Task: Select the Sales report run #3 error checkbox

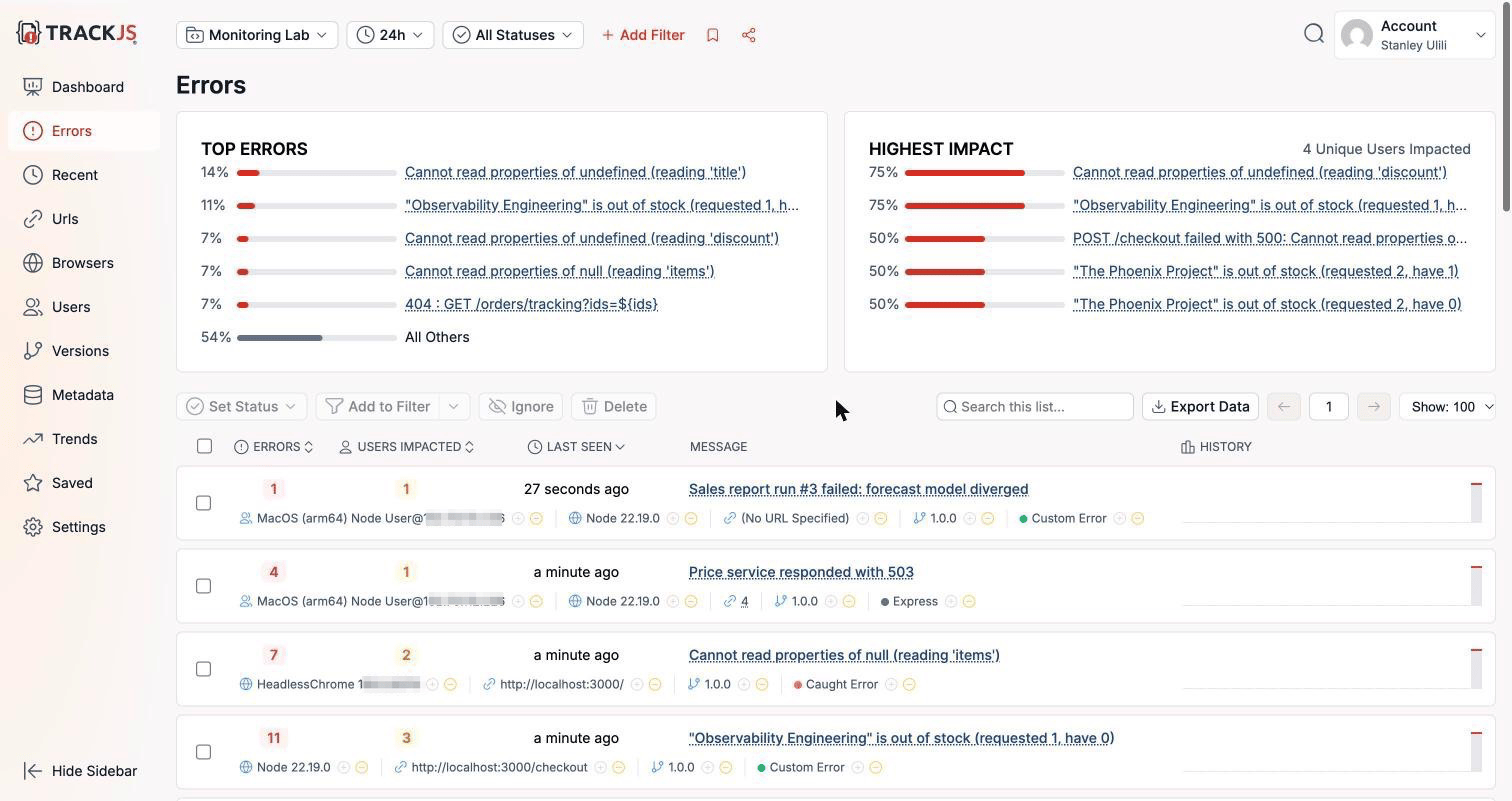Action: click(203, 503)
